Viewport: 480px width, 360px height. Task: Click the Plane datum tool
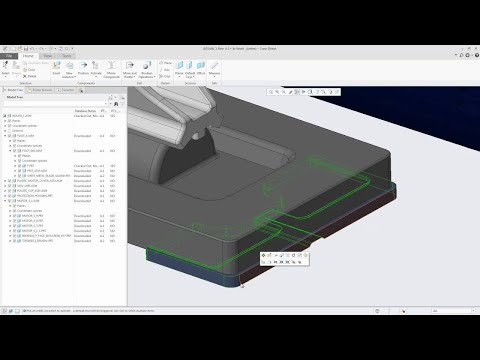pos(165,63)
